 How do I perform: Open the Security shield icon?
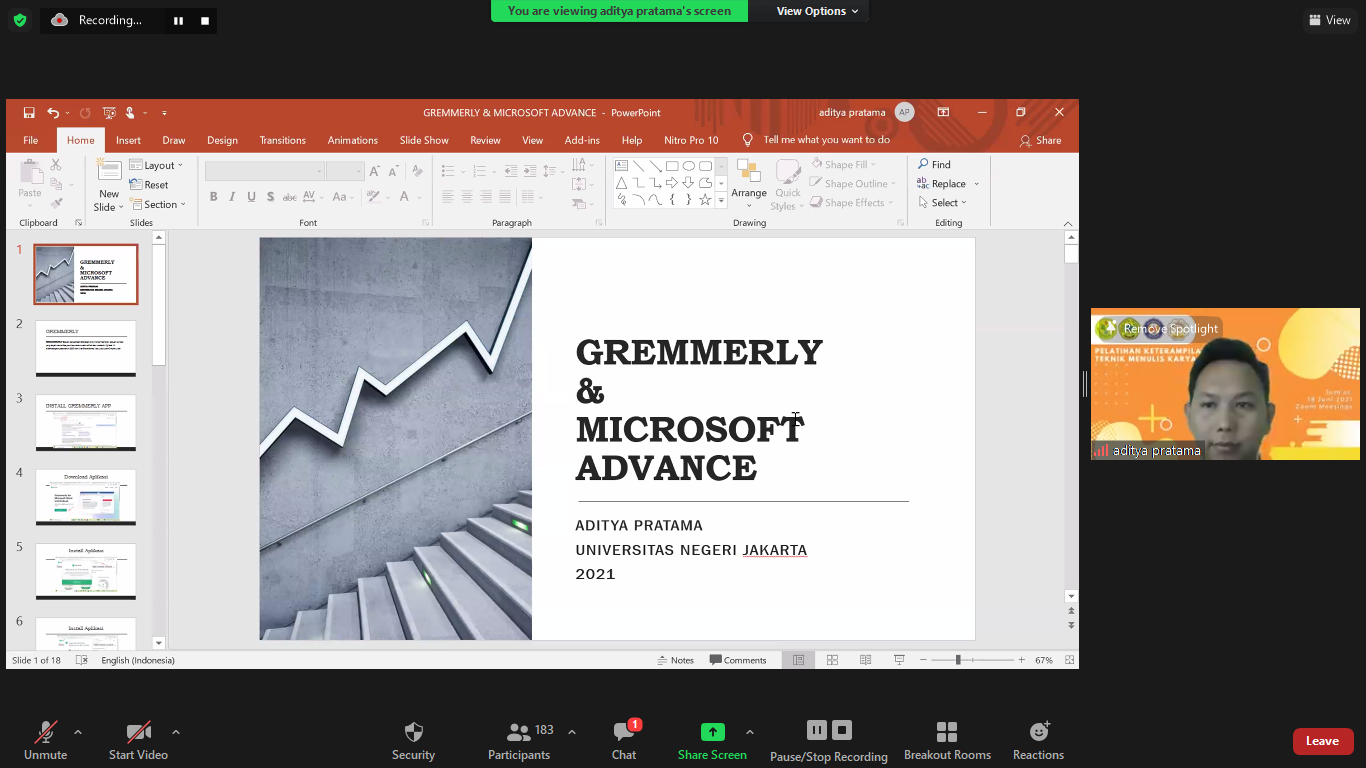413,732
